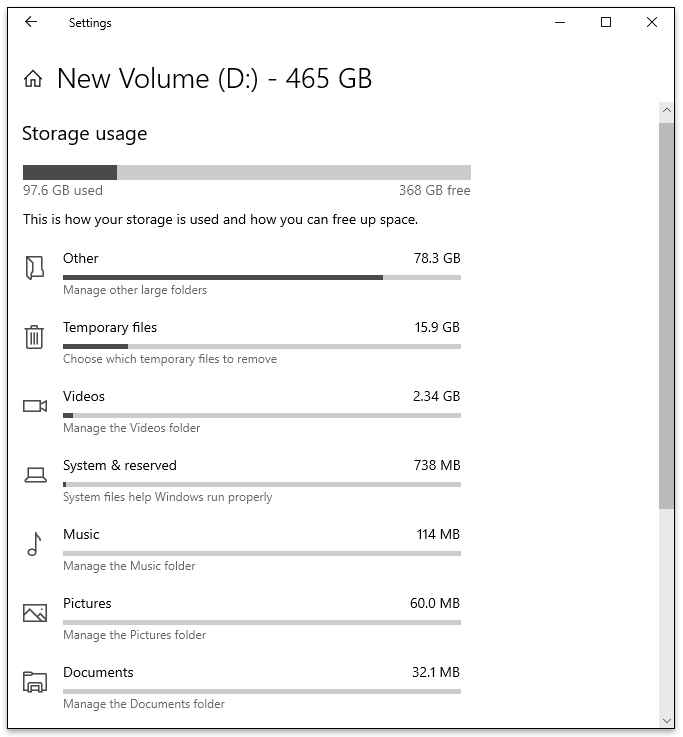Screen dimensions: 683x737
Task: Click the Temporary files trash icon
Action: point(34,337)
